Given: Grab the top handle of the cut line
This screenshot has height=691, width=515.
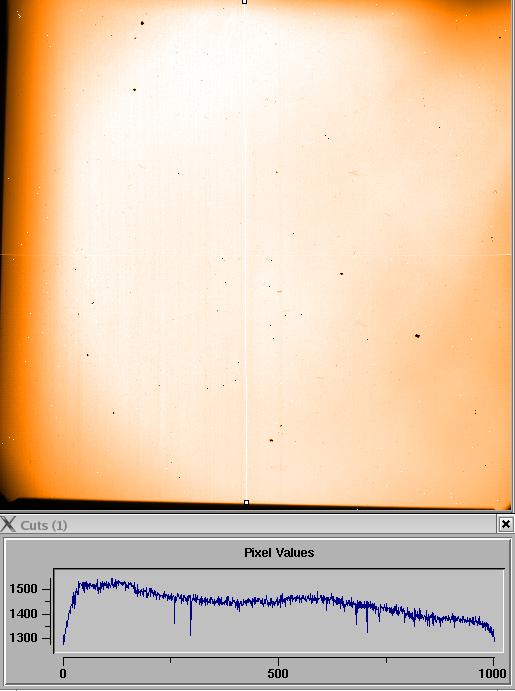Looking at the screenshot, I should [245, 2].
